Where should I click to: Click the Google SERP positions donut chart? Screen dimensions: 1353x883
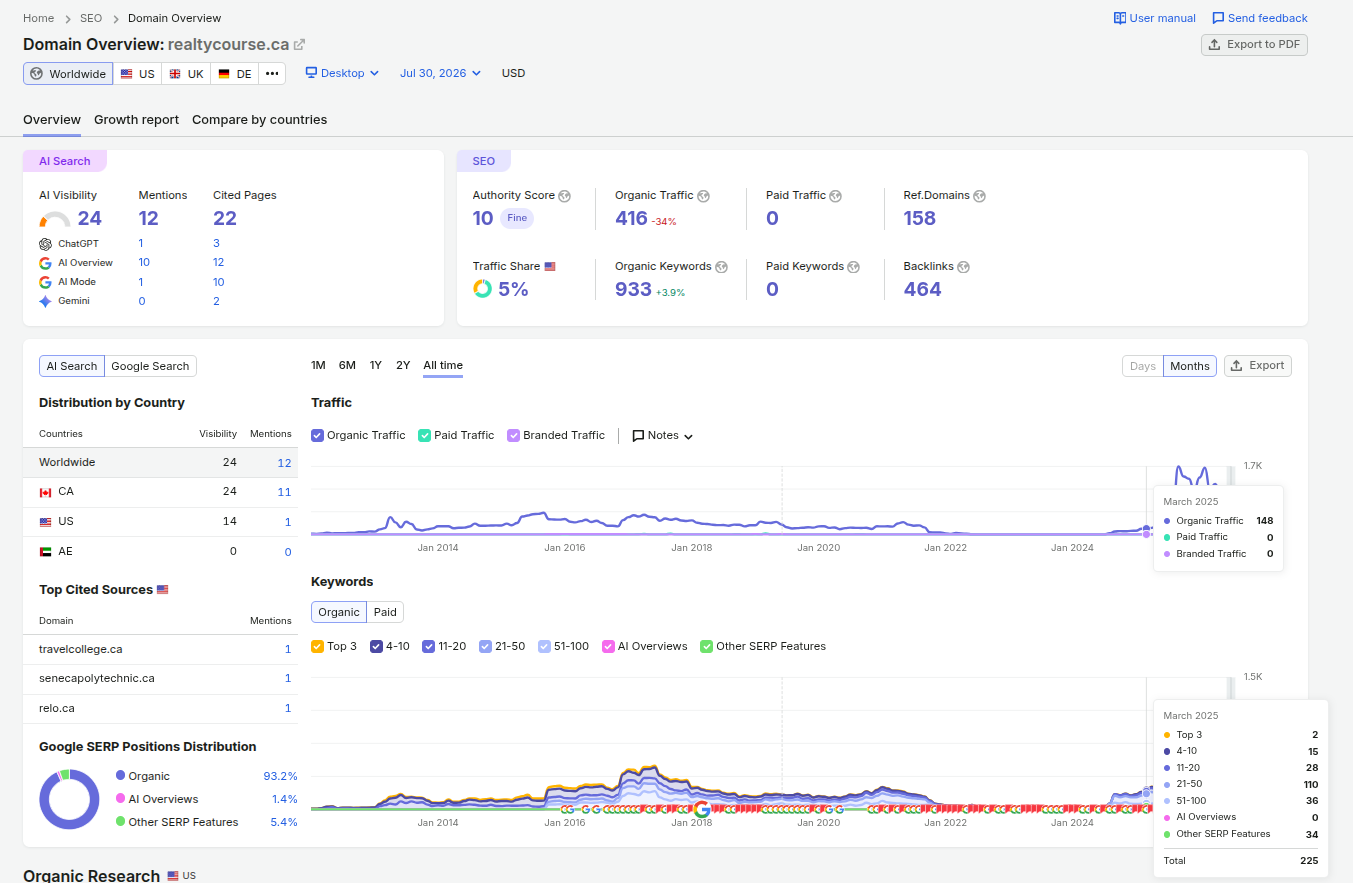pyautogui.click(x=69, y=799)
